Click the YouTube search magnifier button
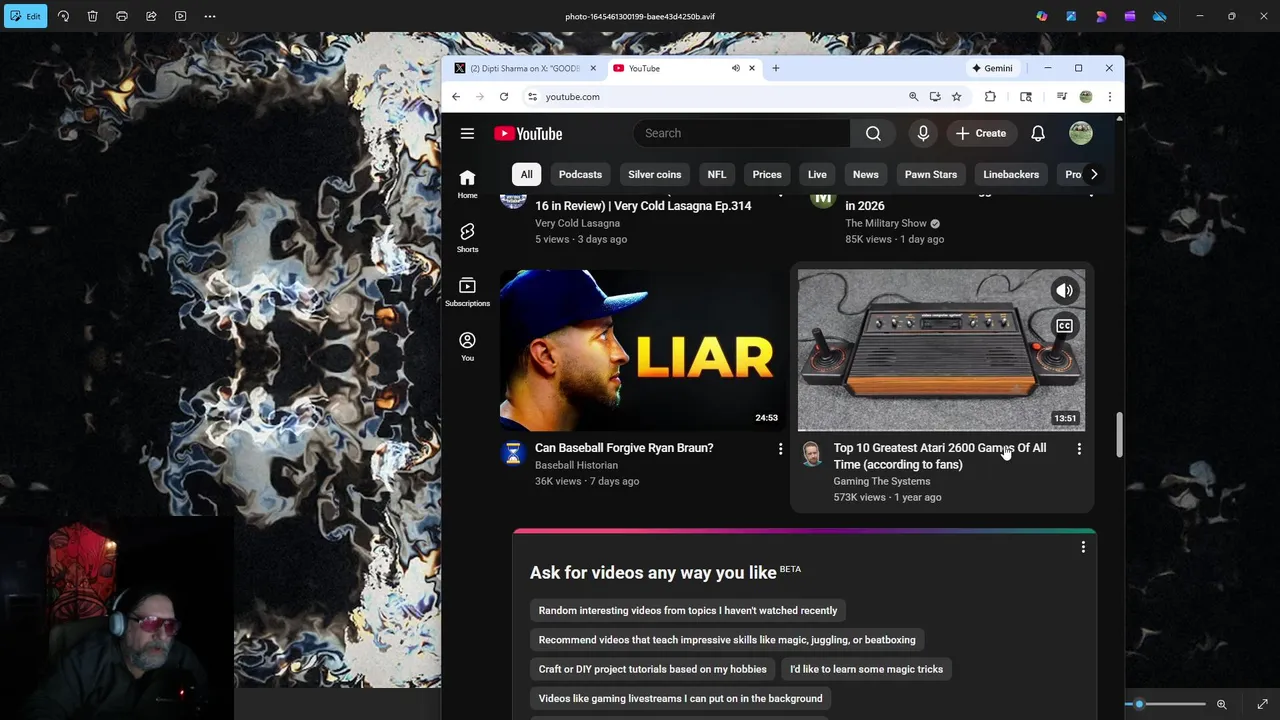 point(873,133)
